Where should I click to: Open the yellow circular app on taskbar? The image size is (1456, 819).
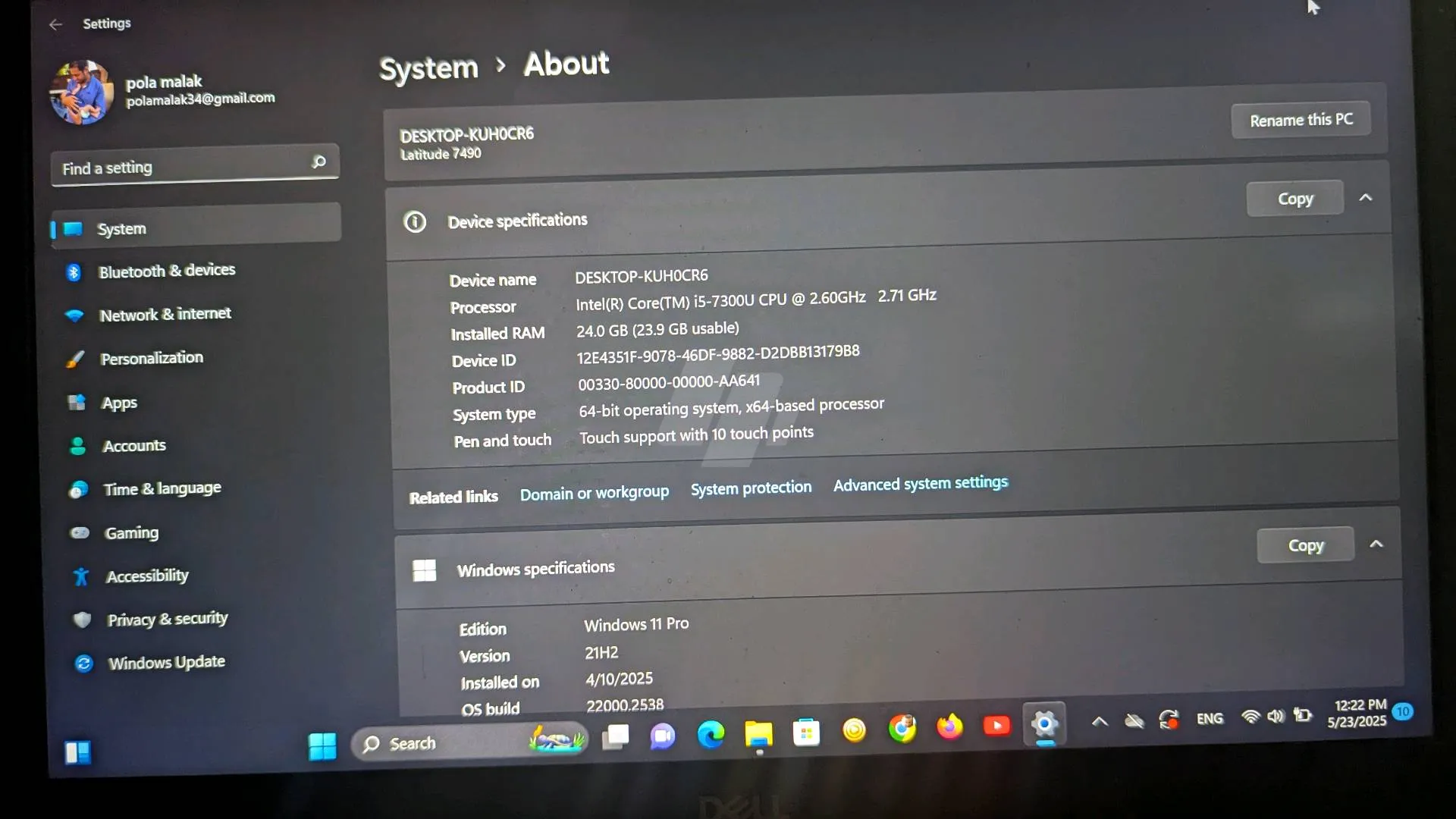coord(854,730)
